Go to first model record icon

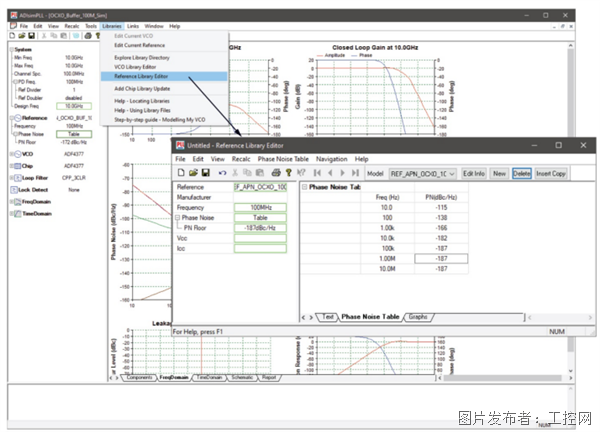pos(317,173)
